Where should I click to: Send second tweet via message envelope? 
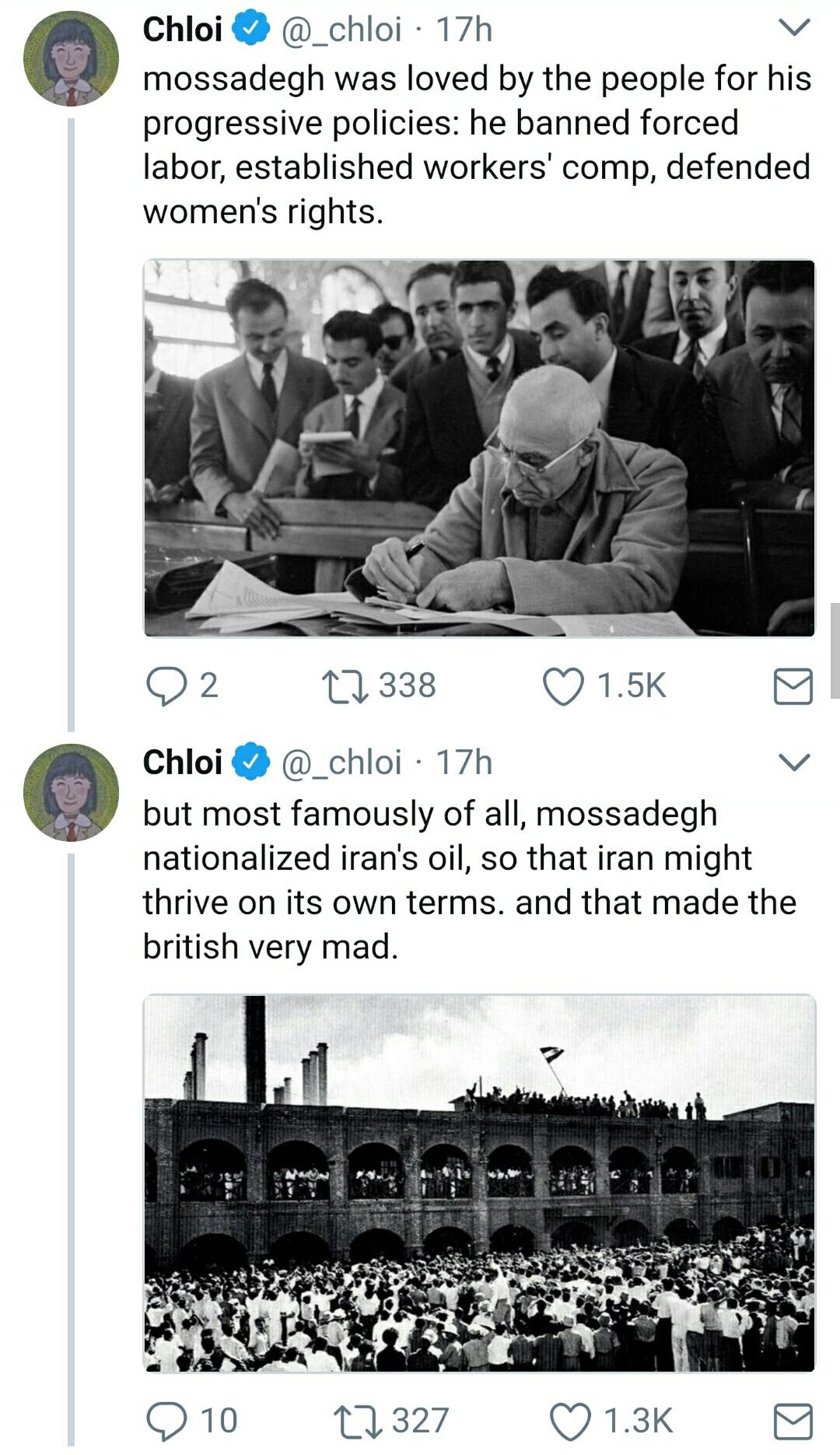pyautogui.click(x=793, y=1421)
